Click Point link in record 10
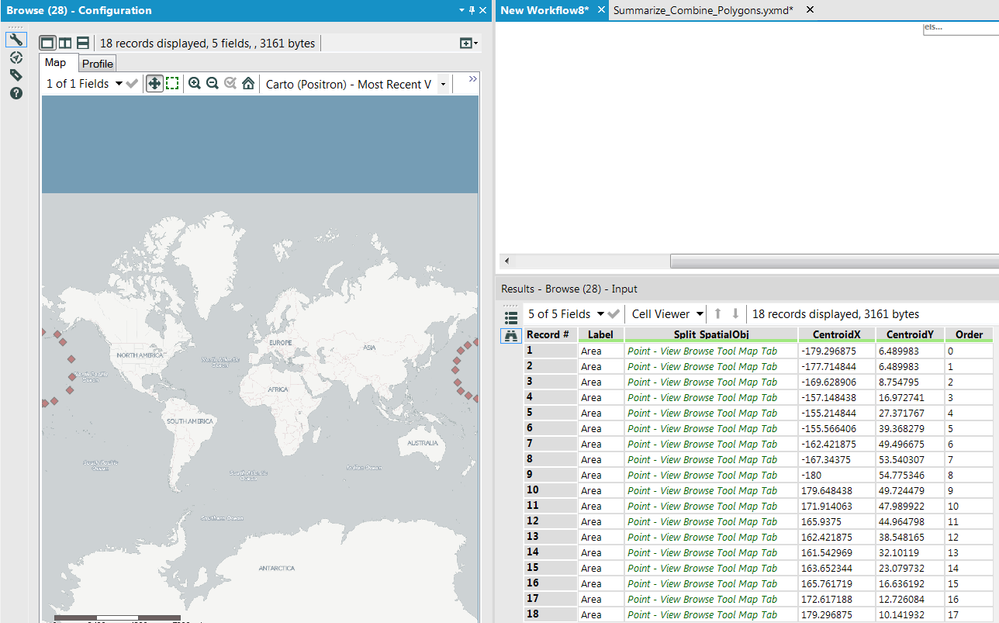This screenshot has height=623, width=999. pos(702,491)
